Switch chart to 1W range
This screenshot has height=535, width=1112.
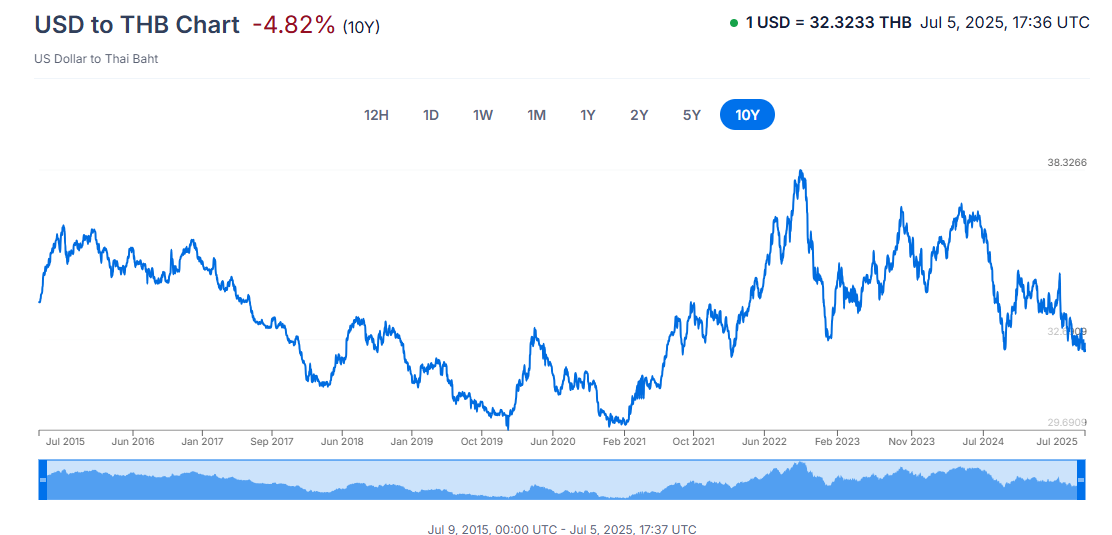[x=483, y=115]
